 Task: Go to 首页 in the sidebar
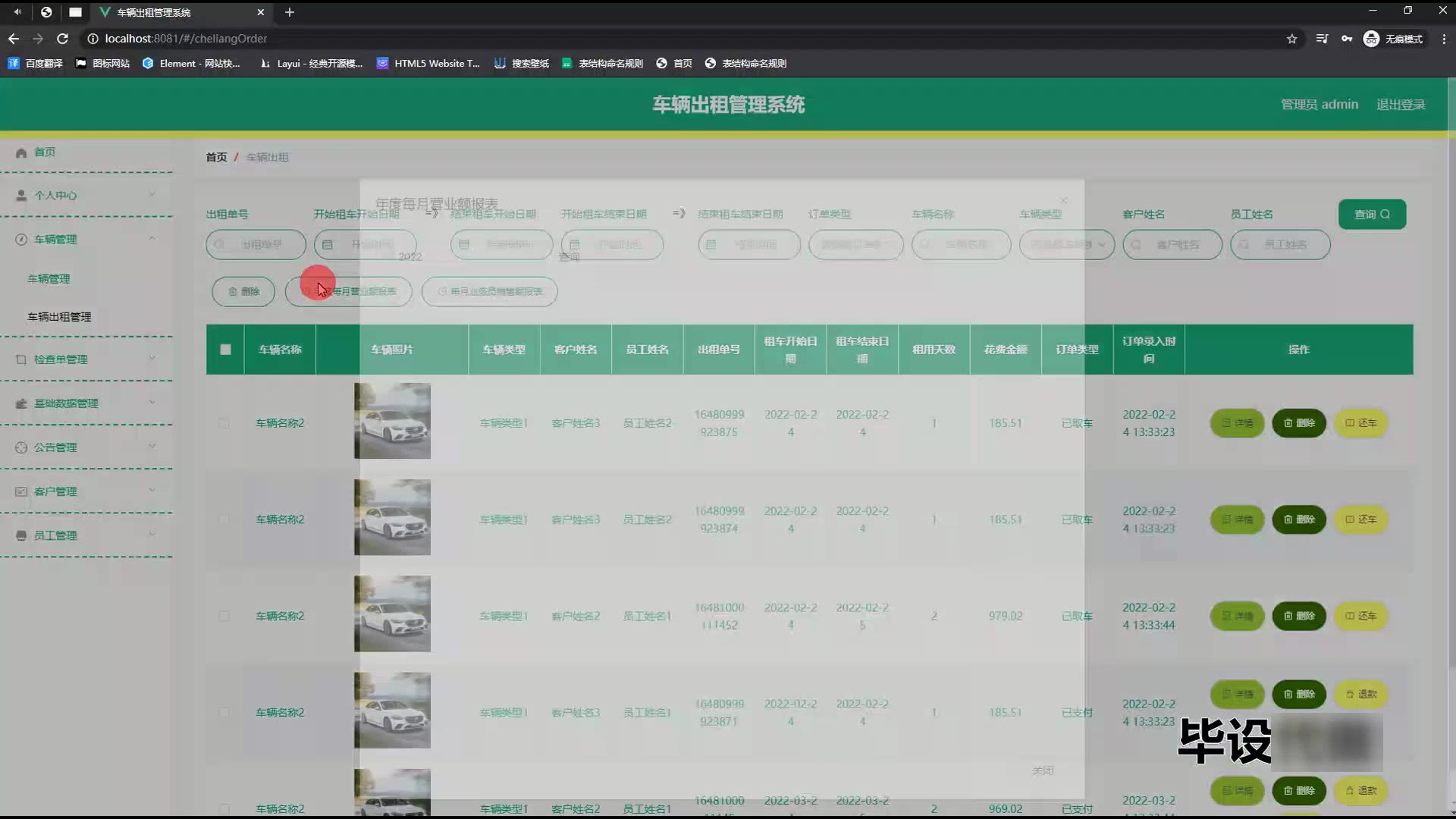point(45,152)
